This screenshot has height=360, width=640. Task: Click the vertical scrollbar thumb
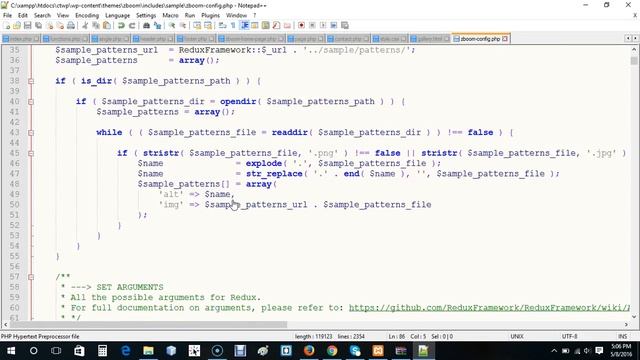point(633,60)
